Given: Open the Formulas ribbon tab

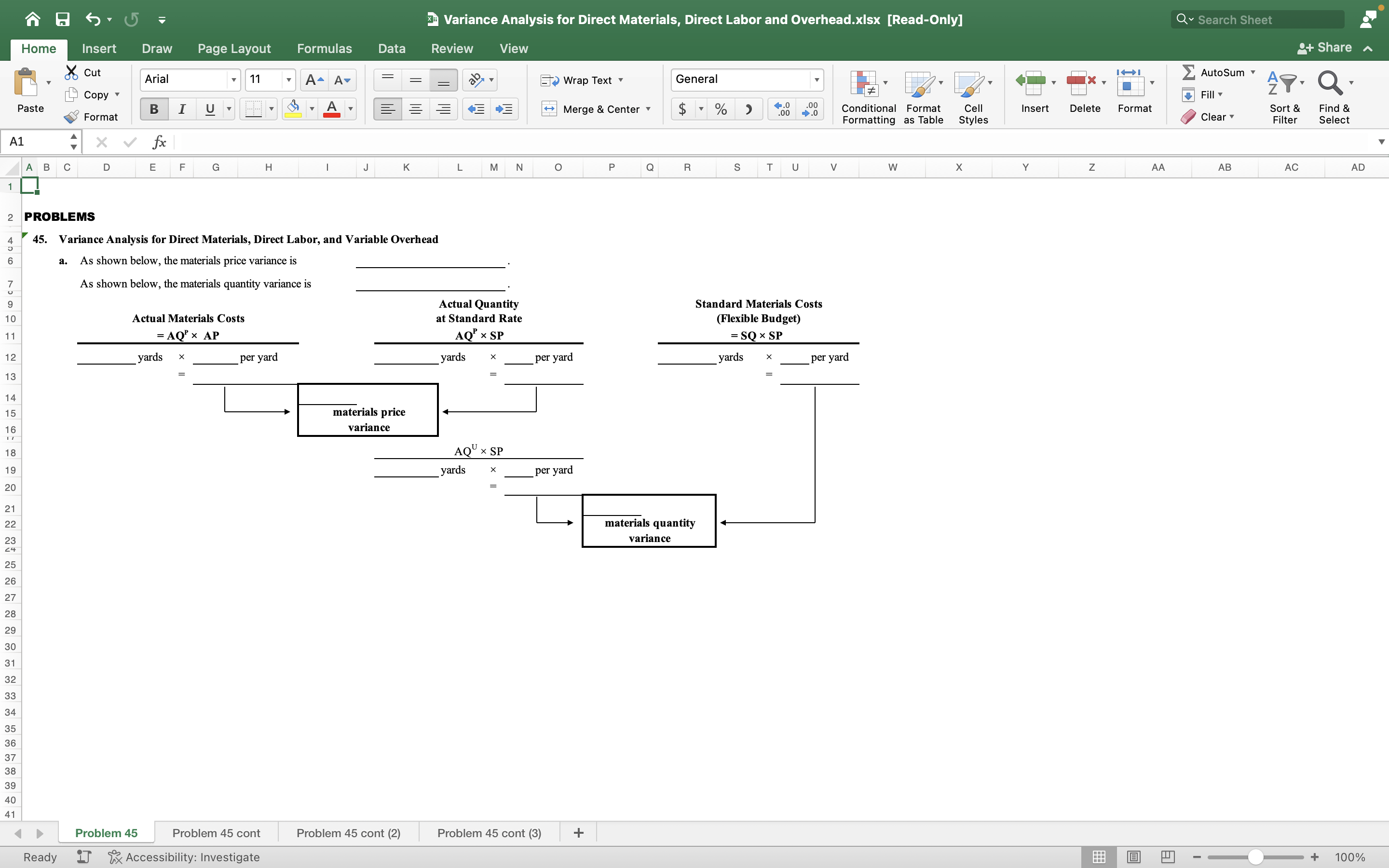Looking at the screenshot, I should click(x=324, y=49).
